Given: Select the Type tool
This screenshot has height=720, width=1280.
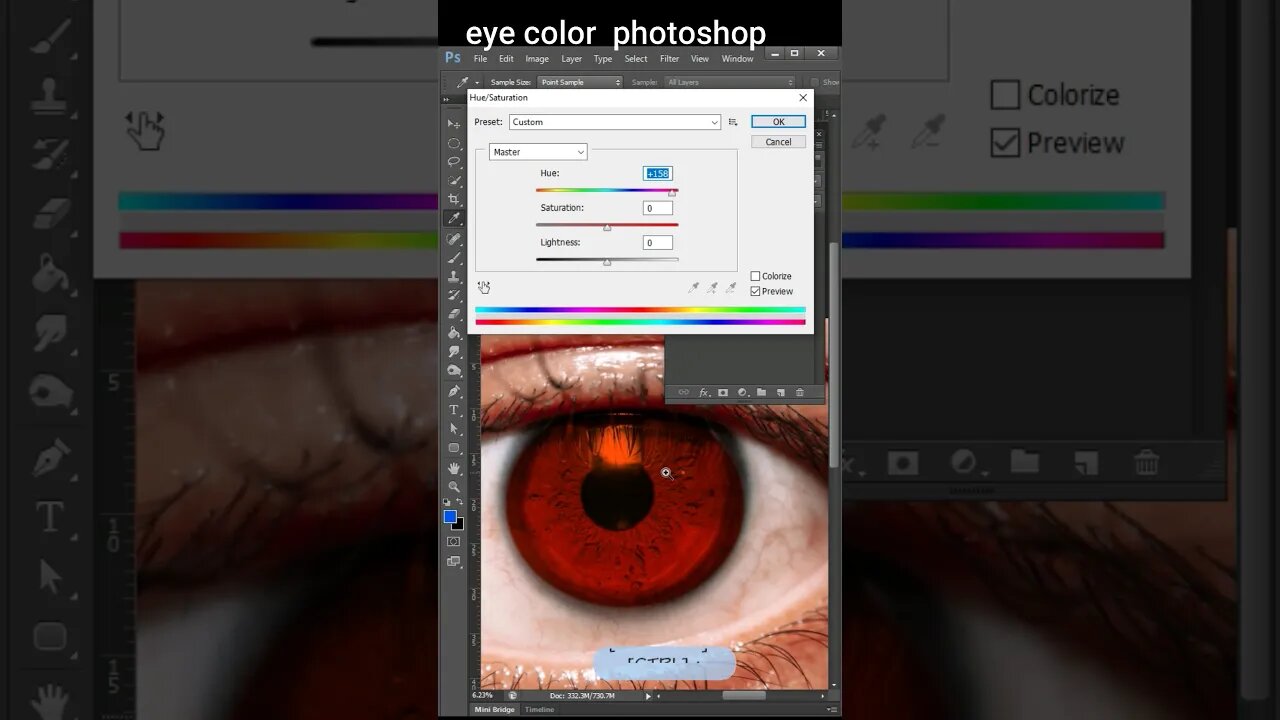Looking at the screenshot, I should pyautogui.click(x=454, y=410).
